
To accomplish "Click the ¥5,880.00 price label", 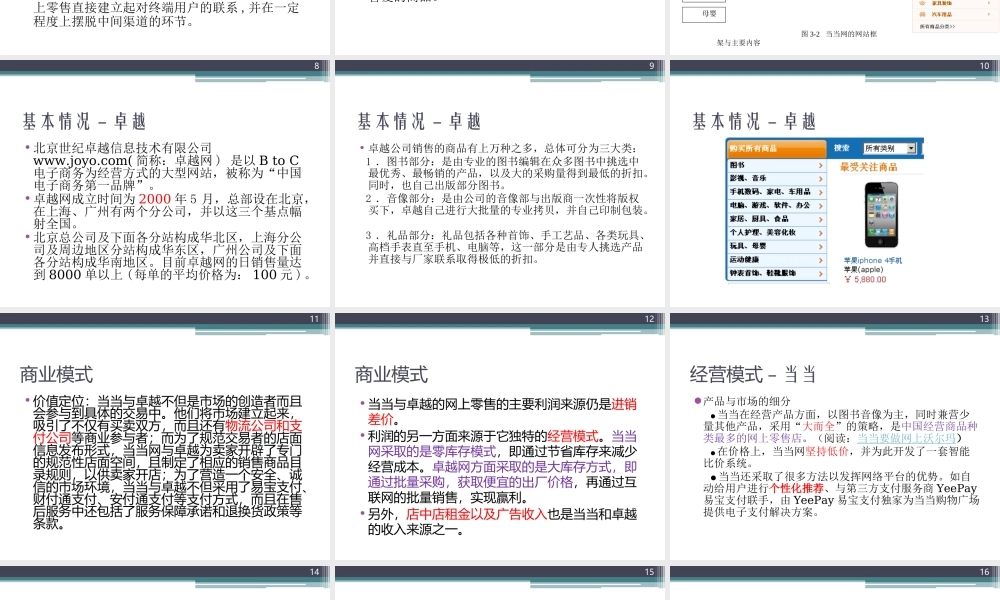I will click(864, 278).
